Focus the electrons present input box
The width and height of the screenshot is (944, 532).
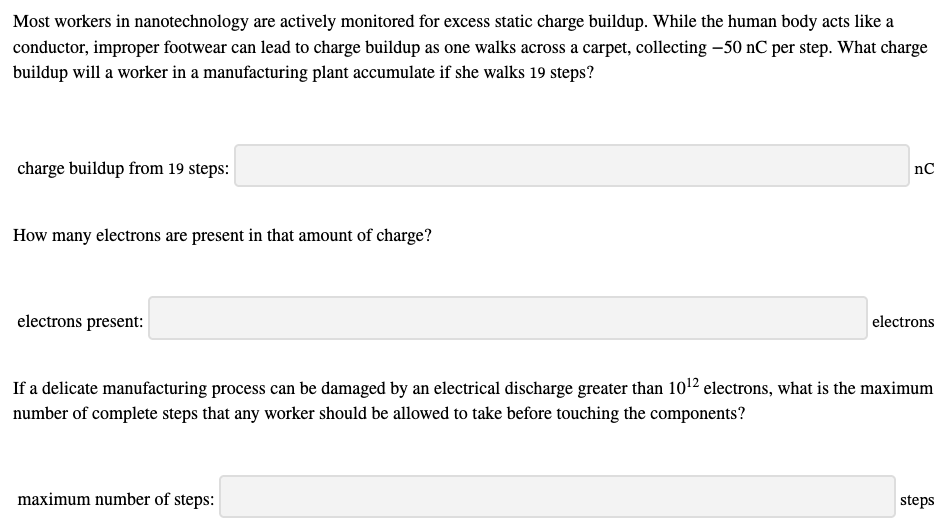click(508, 318)
